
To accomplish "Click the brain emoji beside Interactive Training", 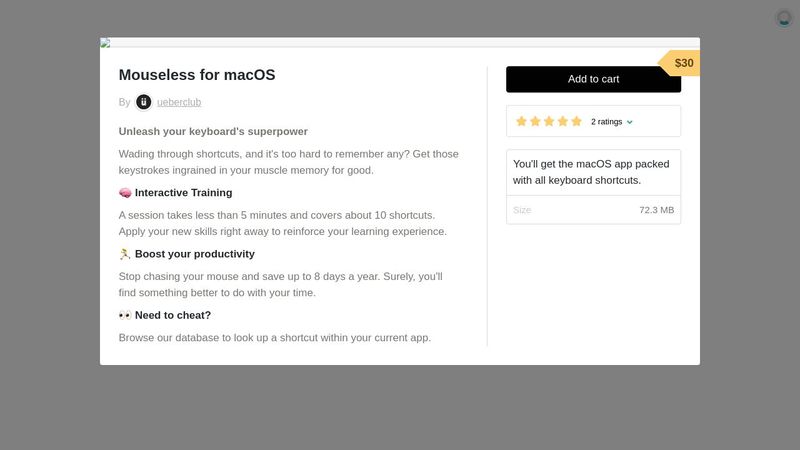I will click(x=125, y=193).
